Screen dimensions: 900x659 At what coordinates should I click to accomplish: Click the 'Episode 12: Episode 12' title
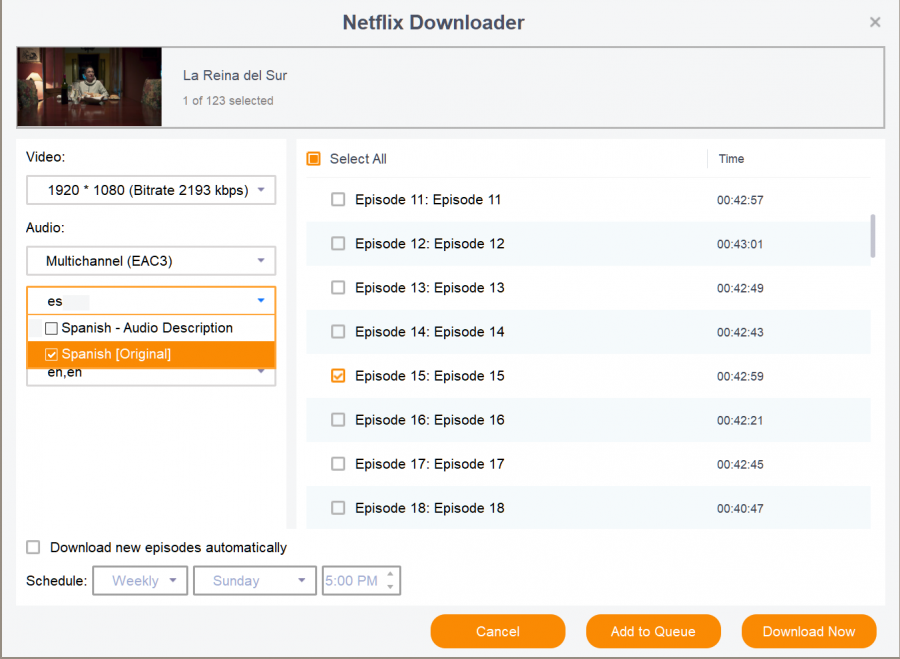[430, 243]
